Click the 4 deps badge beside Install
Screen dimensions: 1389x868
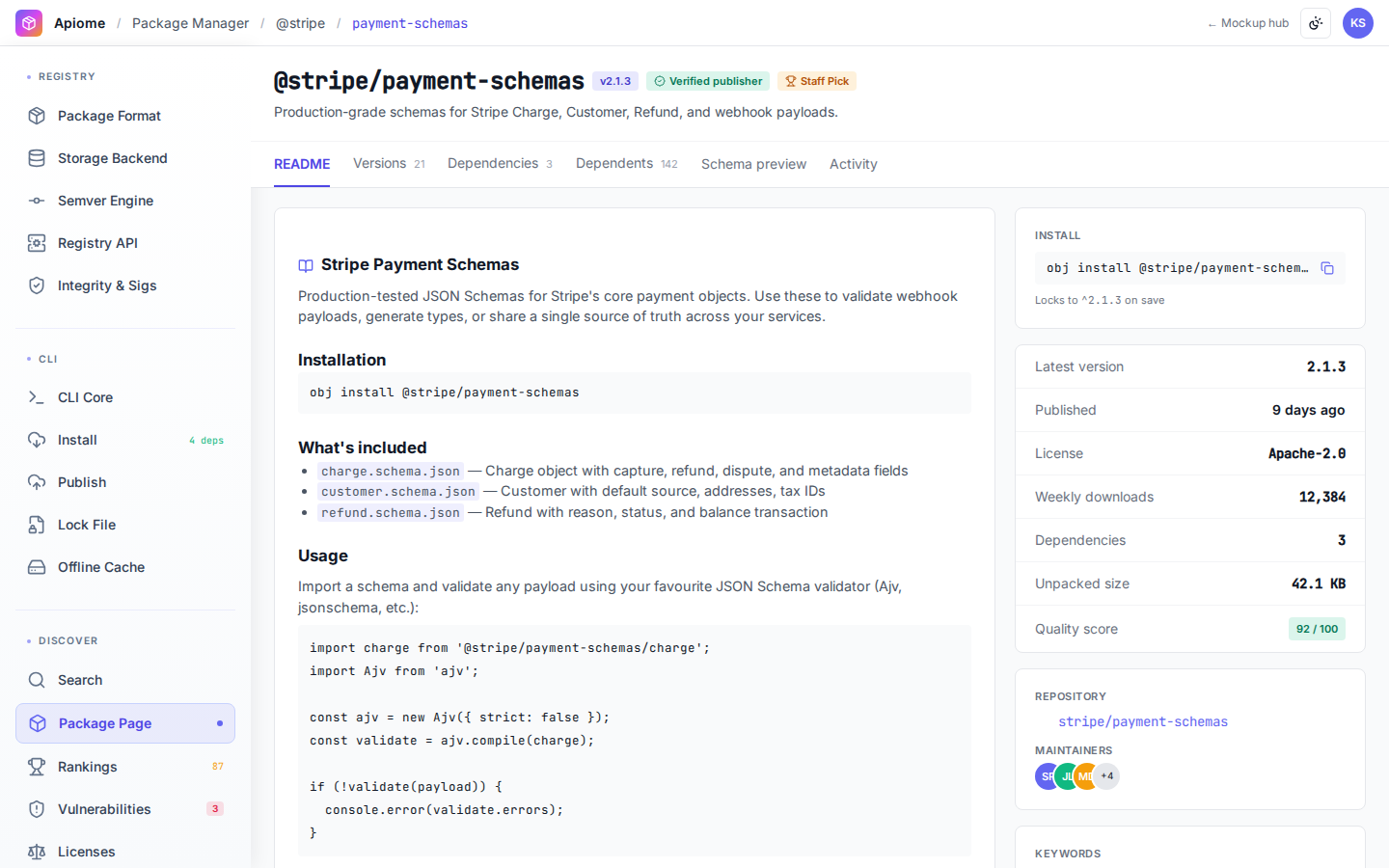206,441
